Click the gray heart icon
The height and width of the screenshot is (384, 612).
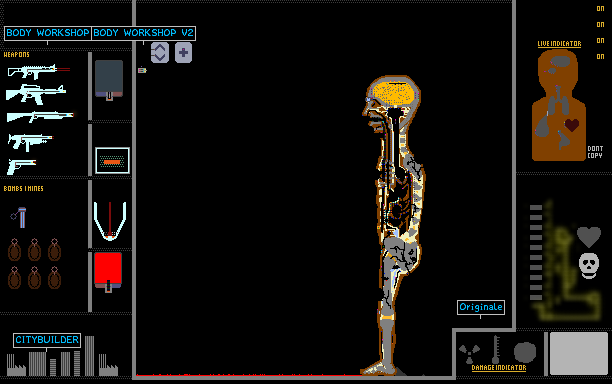tap(589, 237)
